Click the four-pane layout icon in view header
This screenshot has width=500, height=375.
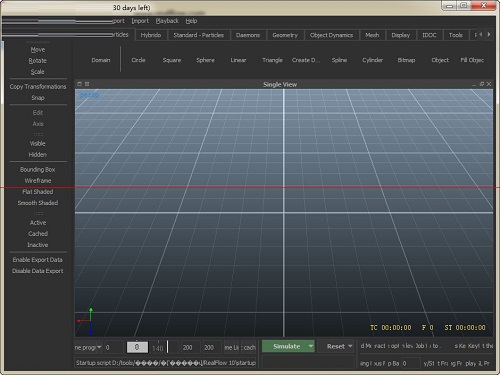(x=87, y=84)
